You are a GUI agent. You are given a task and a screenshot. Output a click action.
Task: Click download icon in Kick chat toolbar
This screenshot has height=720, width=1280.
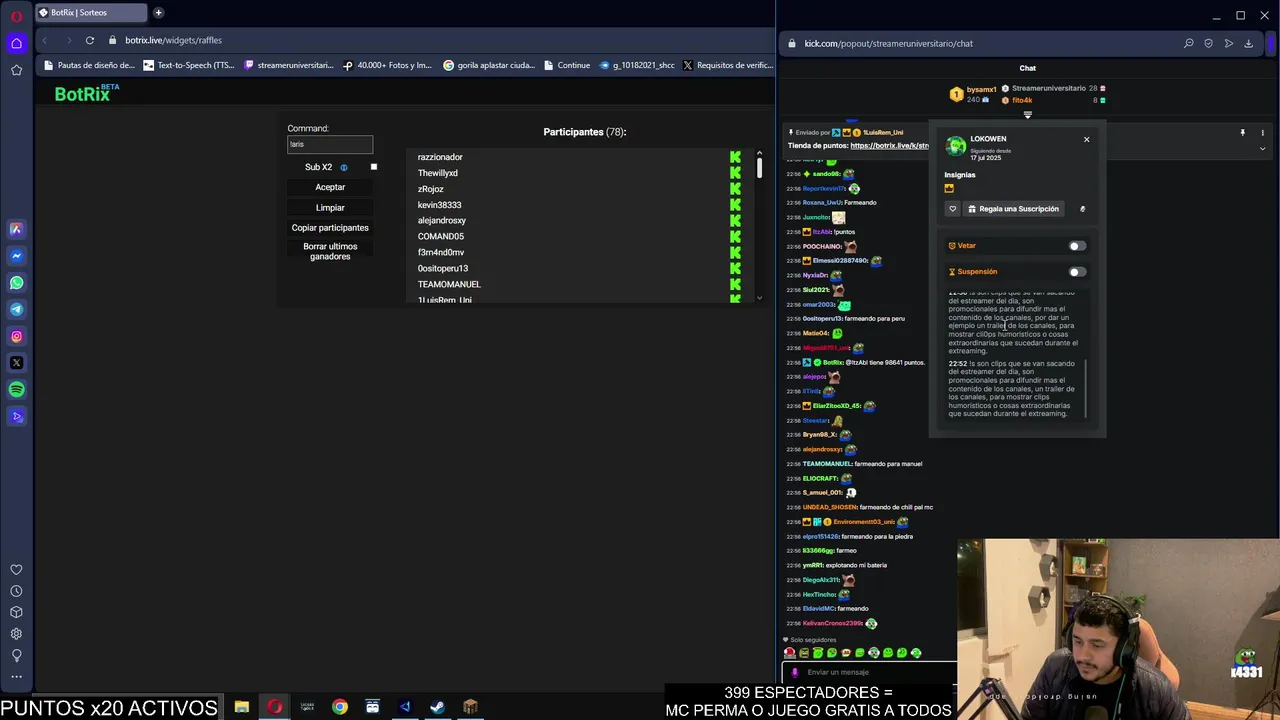(x=1248, y=43)
